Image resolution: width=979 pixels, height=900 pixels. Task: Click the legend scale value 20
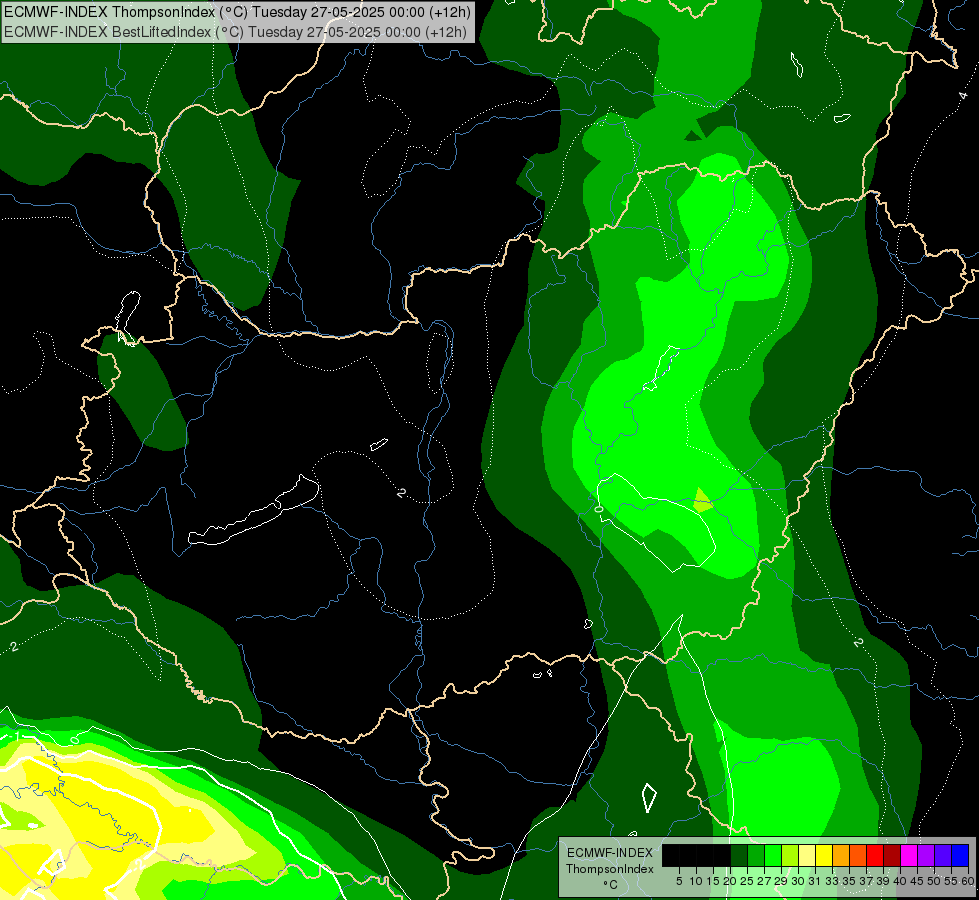point(730,881)
